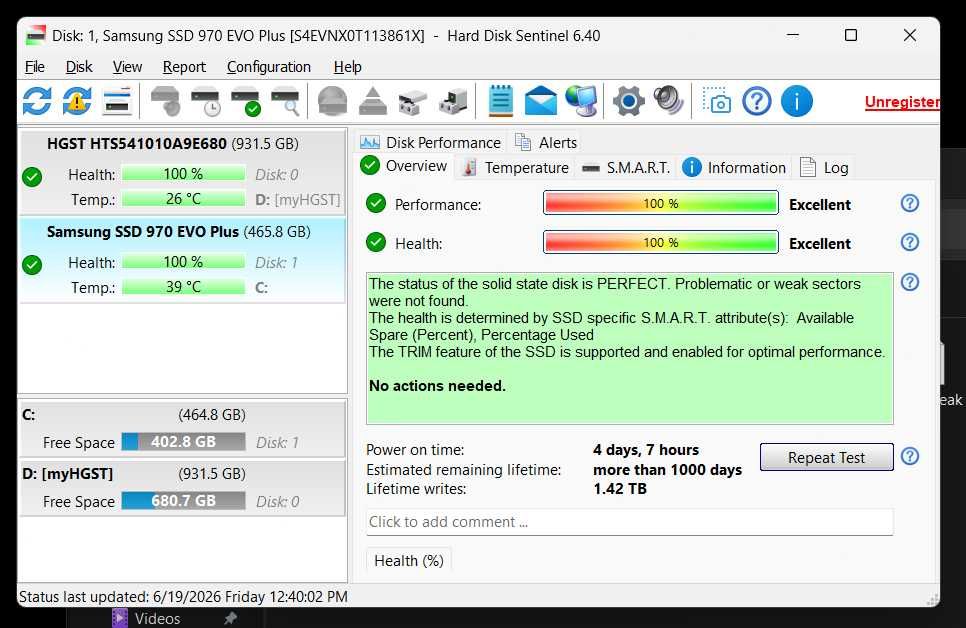
Task: Click the green checkmark next to Performance
Action: (376, 203)
